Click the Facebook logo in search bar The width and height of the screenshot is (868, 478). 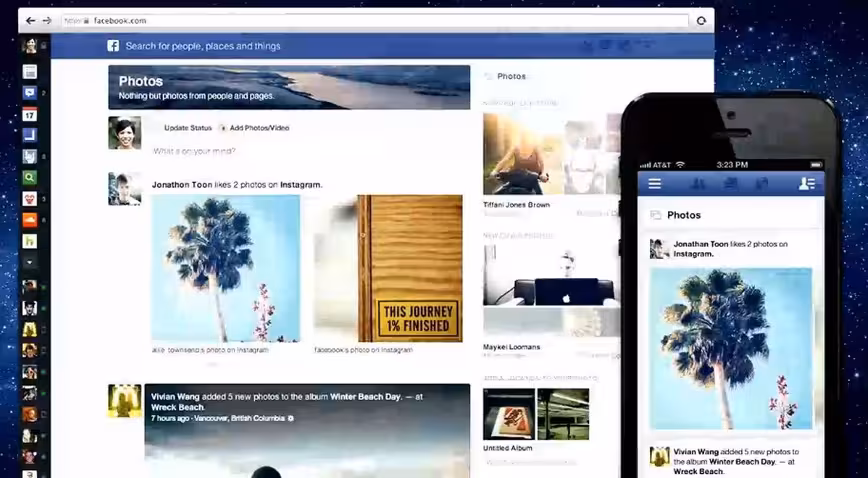pyautogui.click(x=113, y=46)
